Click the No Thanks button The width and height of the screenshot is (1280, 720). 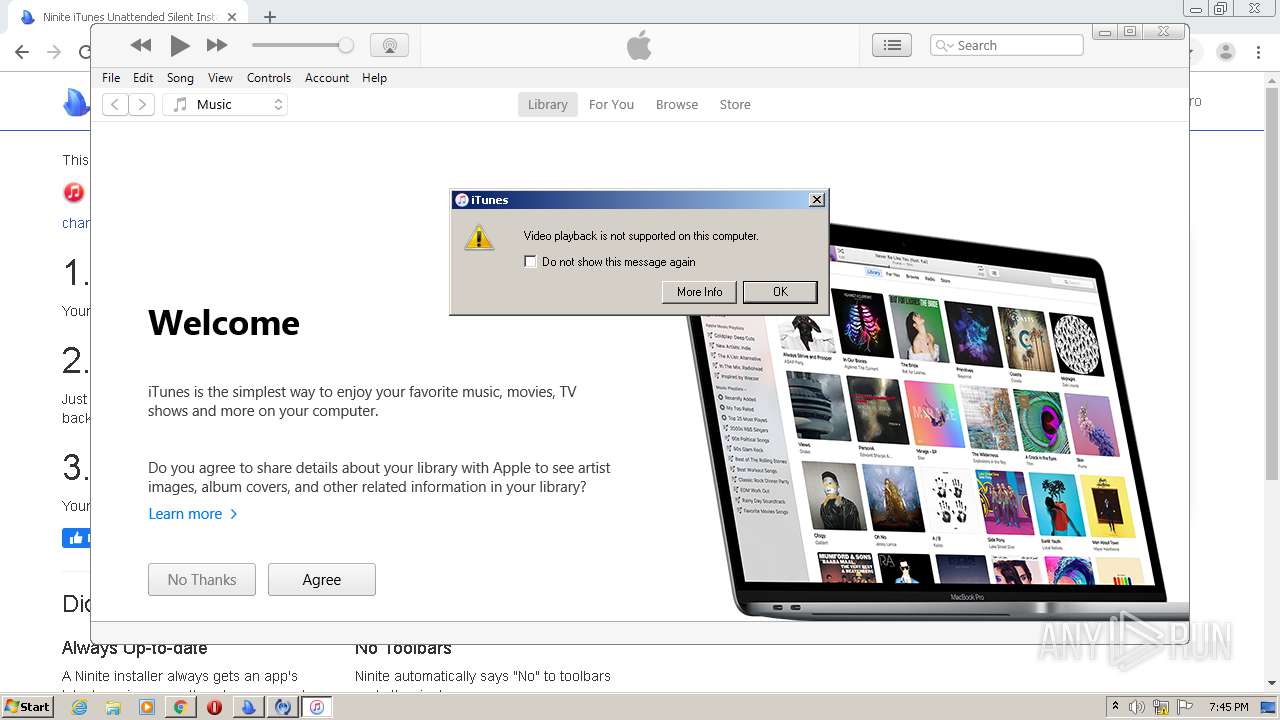[202, 580]
